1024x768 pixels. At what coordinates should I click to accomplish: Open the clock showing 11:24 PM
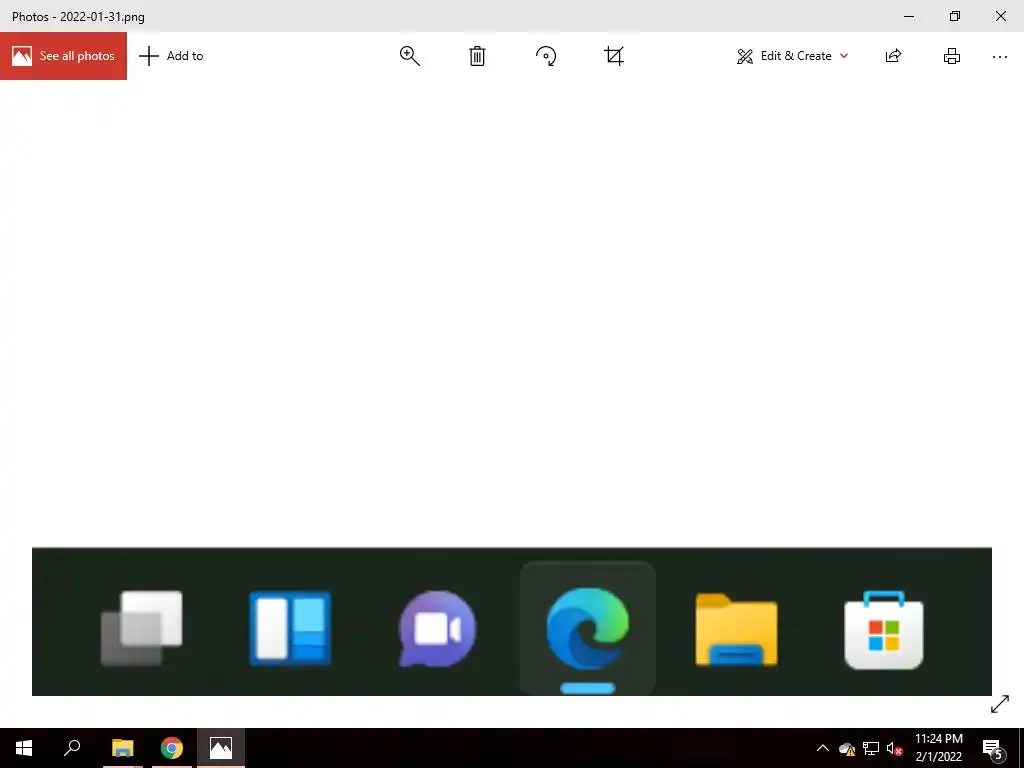click(x=938, y=748)
